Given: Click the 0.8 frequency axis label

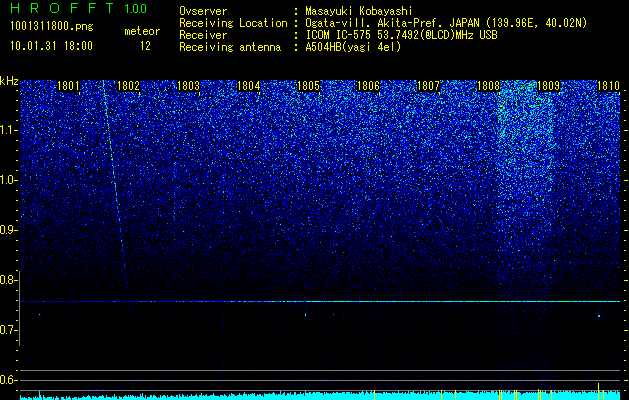Looking at the screenshot, I should pyautogui.click(x=8, y=280).
